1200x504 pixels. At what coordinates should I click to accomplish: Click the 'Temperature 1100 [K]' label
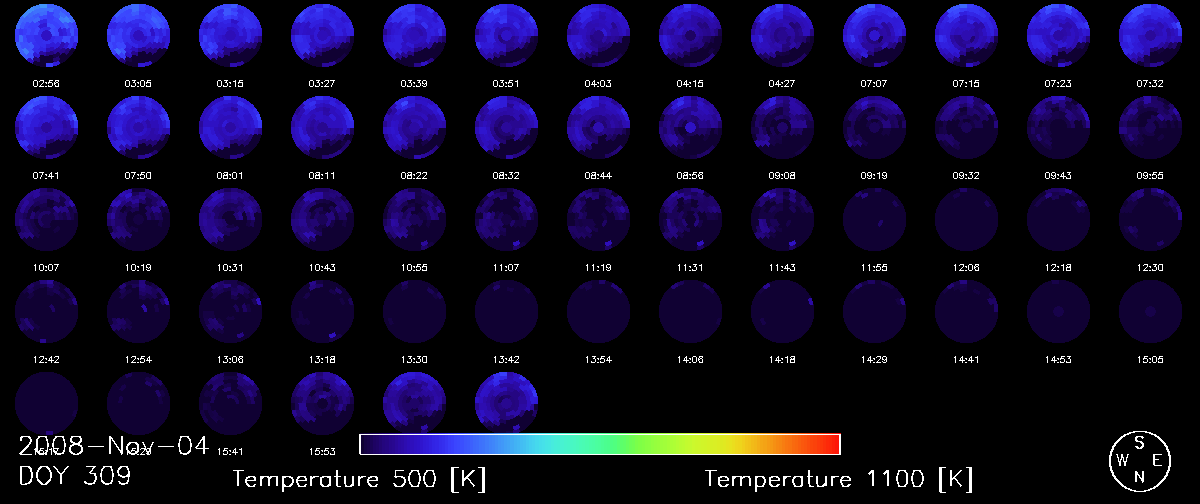tap(839, 480)
